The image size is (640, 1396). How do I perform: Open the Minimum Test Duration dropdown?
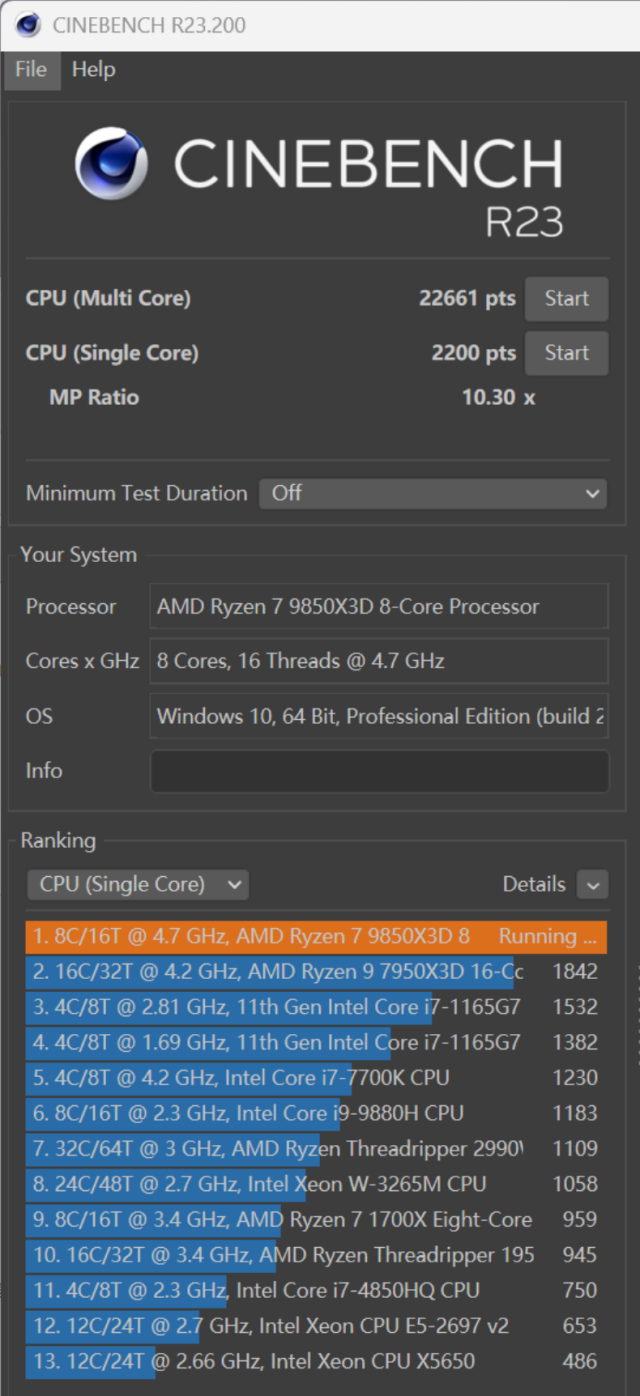(433, 493)
